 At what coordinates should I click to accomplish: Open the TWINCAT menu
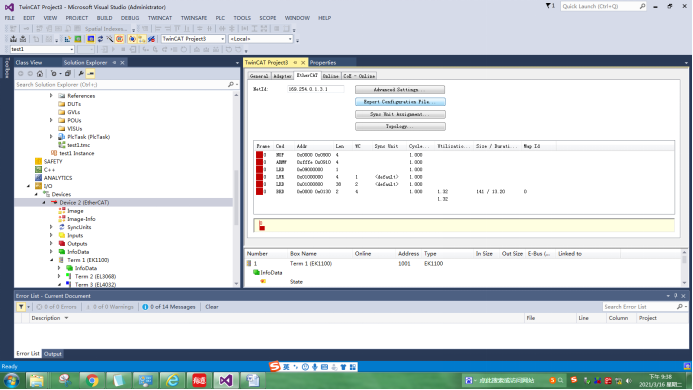pyautogui.click(x=160, y=18)
